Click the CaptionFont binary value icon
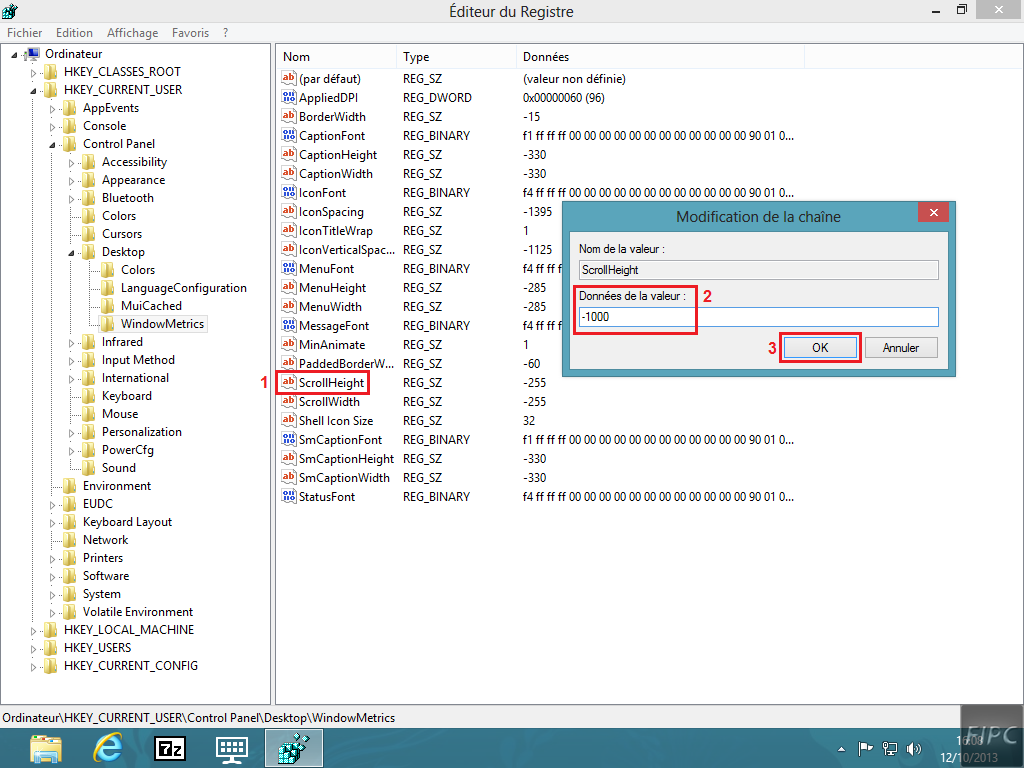The height and width of the screenshot is (768, 1024). pos(289,136)
